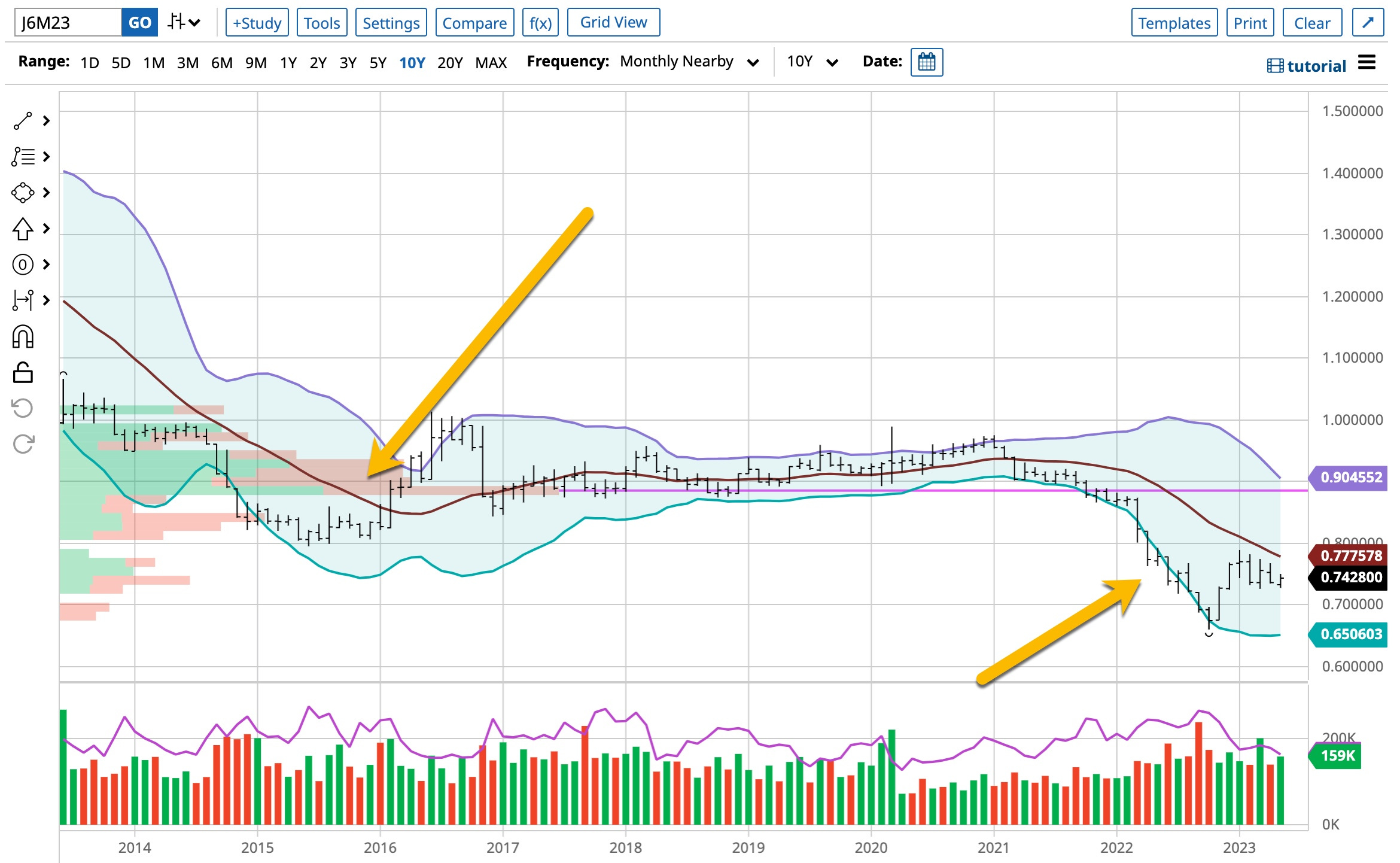Open the Monthly Nearby frequency dropdown
The image size is (1400, 863).
point(689,62)
